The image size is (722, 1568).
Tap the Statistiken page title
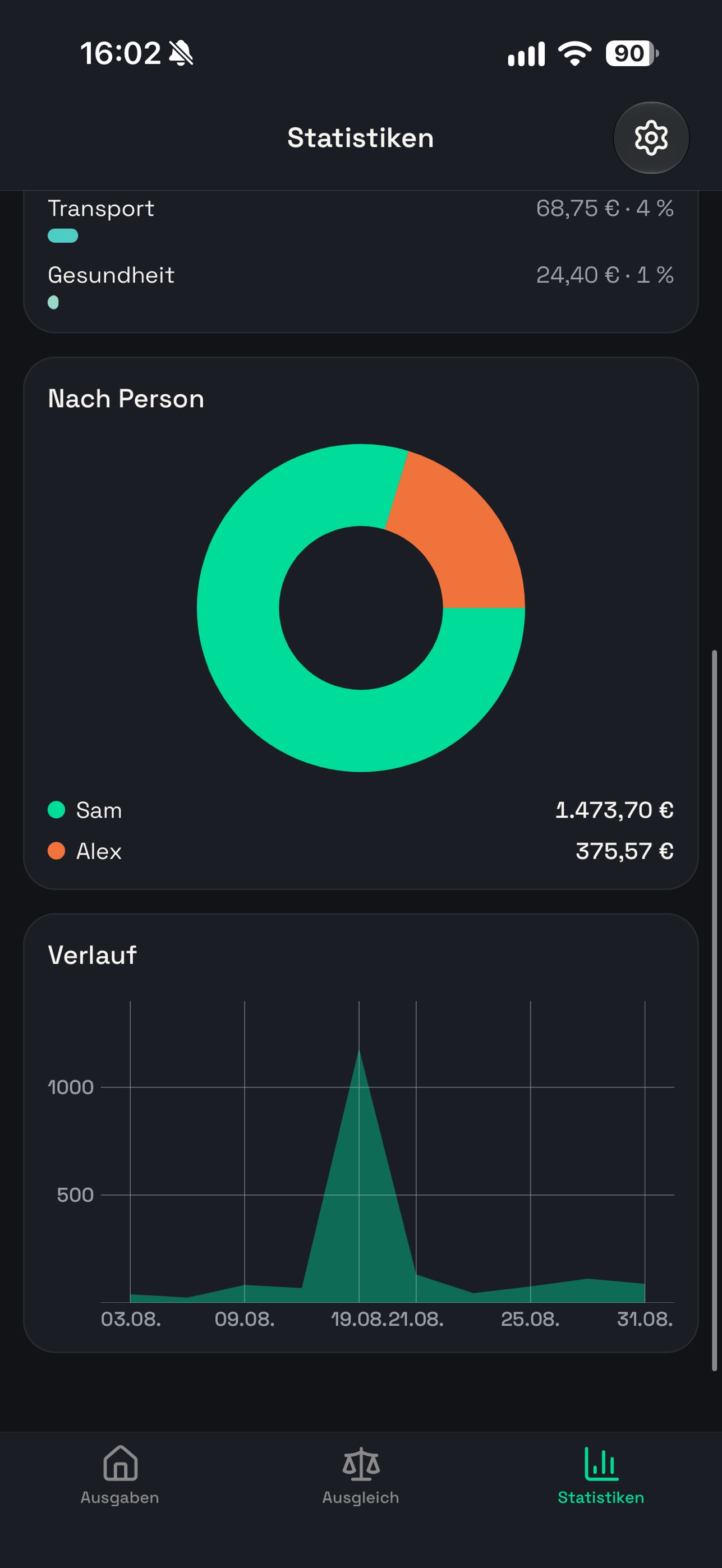pyautogui.click(x=360, y=138)
